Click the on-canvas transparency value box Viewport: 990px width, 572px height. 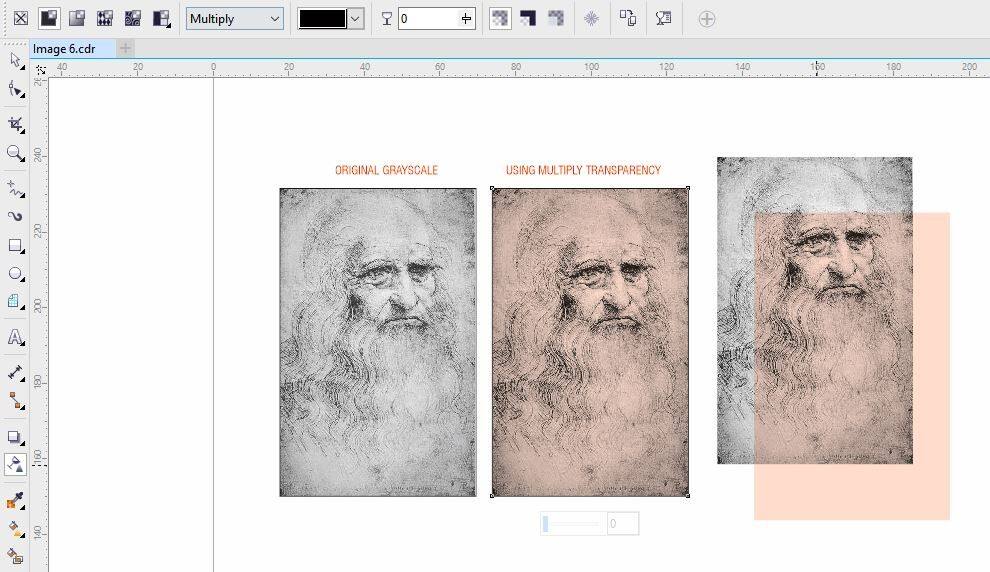tap(623, 523)
